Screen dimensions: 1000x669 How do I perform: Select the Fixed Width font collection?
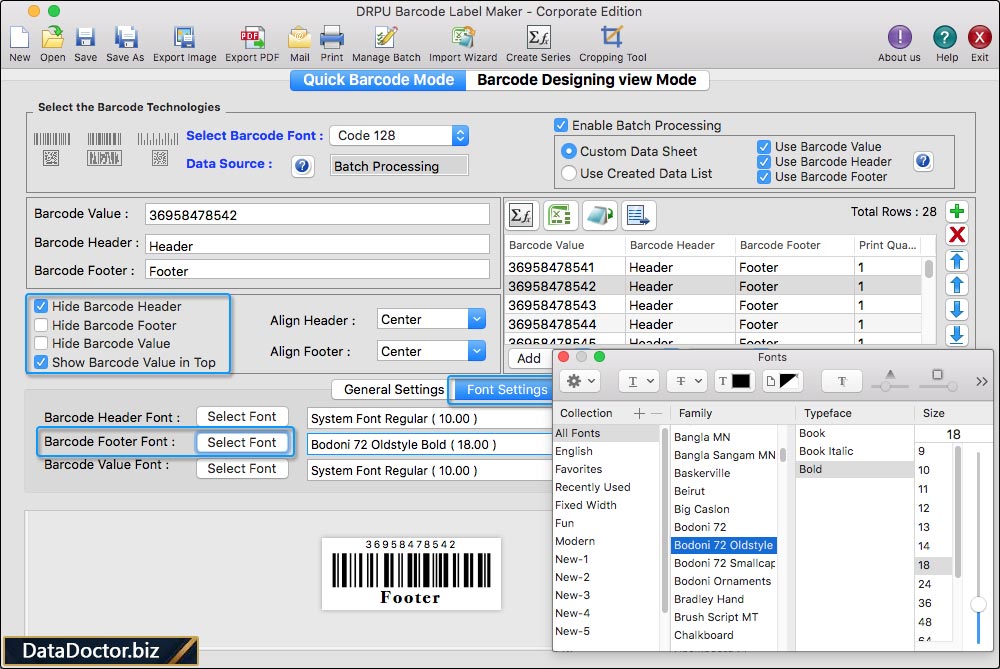pyautogui.click(x=585, y=505)
